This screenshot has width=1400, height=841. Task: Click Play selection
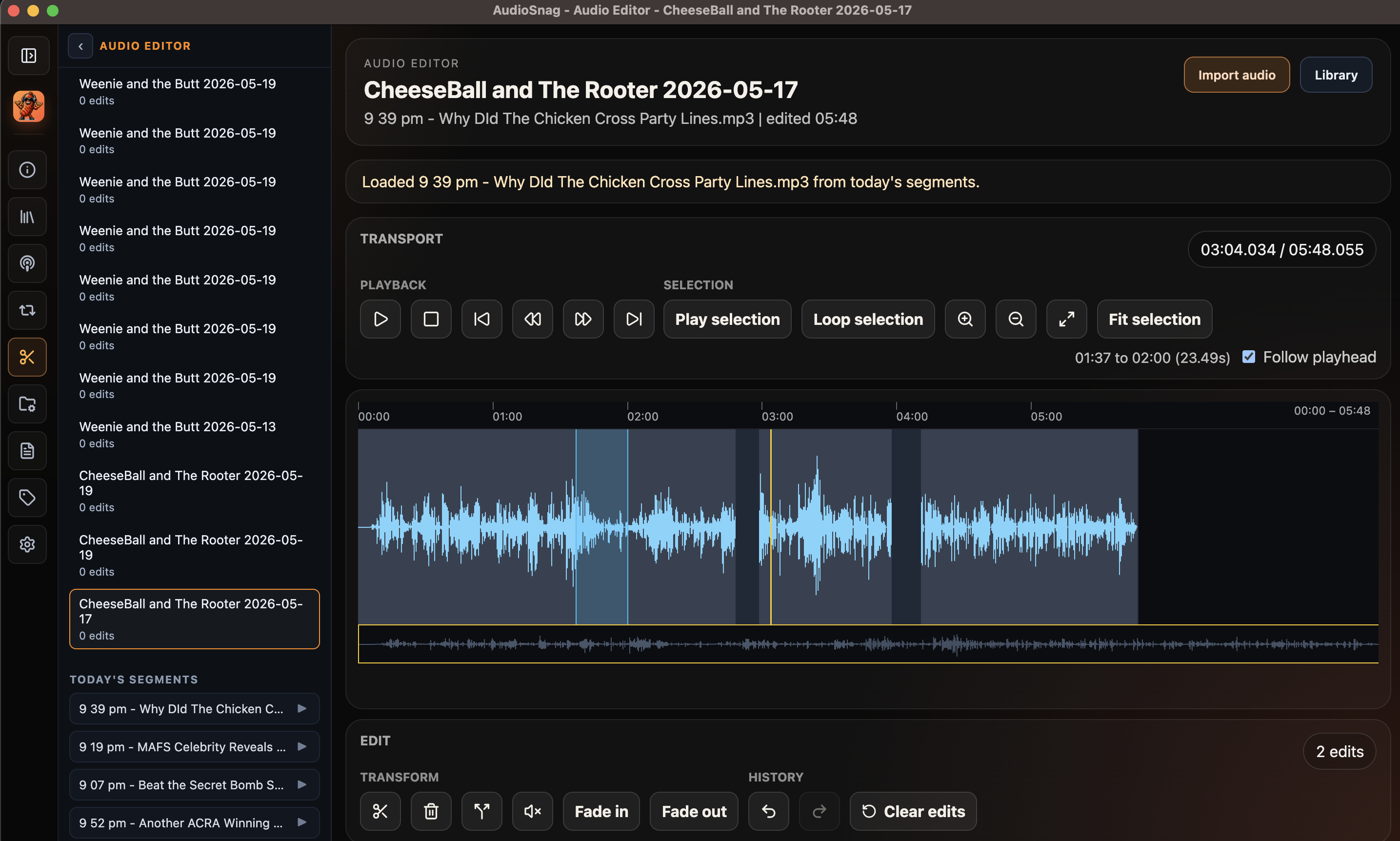point(727,319)
